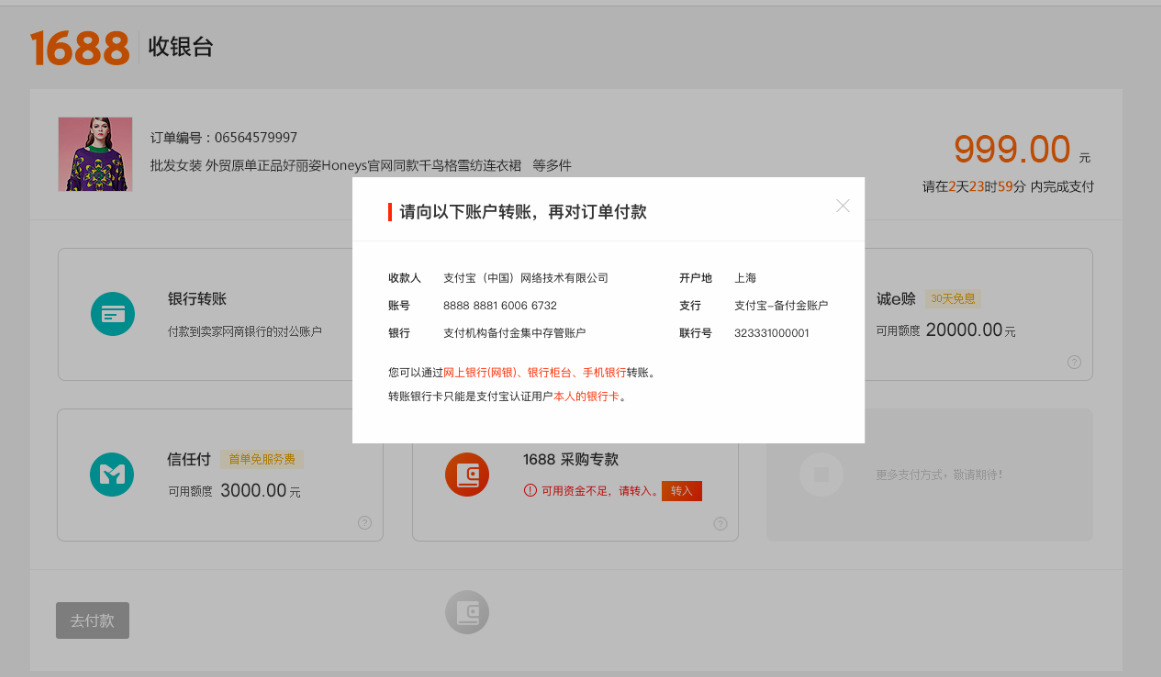This screenshot has width=1161, height=677.
Task: Click the red text 本人的银行卡
Action: 586,396
